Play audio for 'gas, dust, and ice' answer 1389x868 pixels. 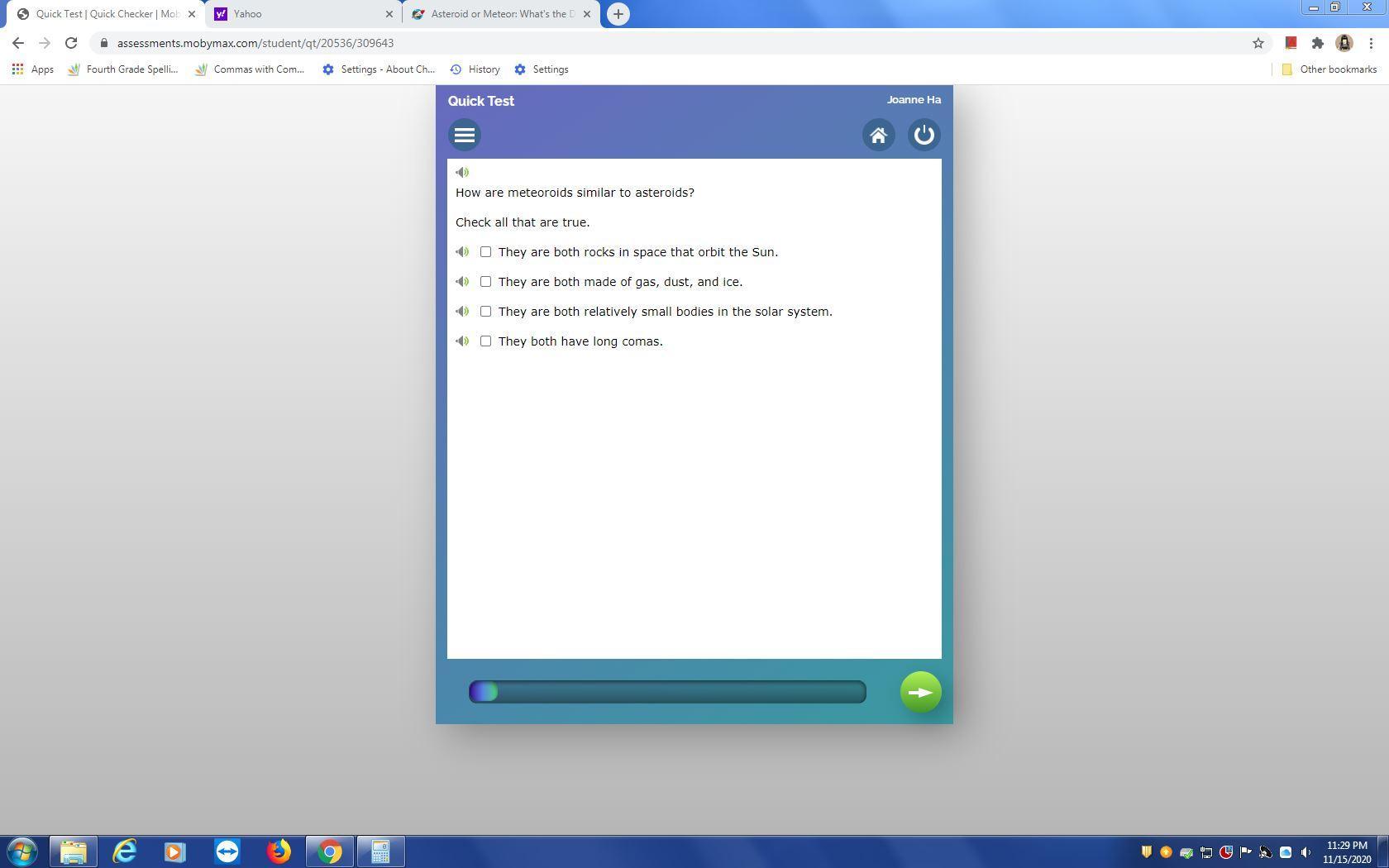pos(462,282)
